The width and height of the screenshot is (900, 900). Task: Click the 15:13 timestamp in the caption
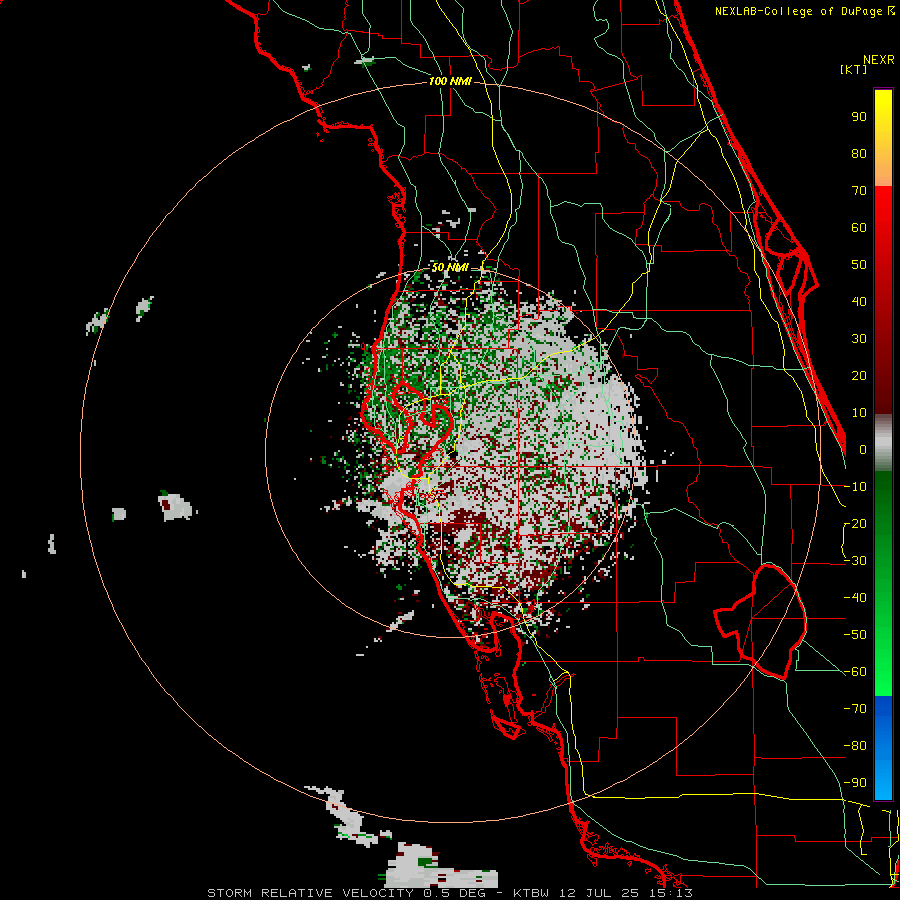(x=669, y=893)
